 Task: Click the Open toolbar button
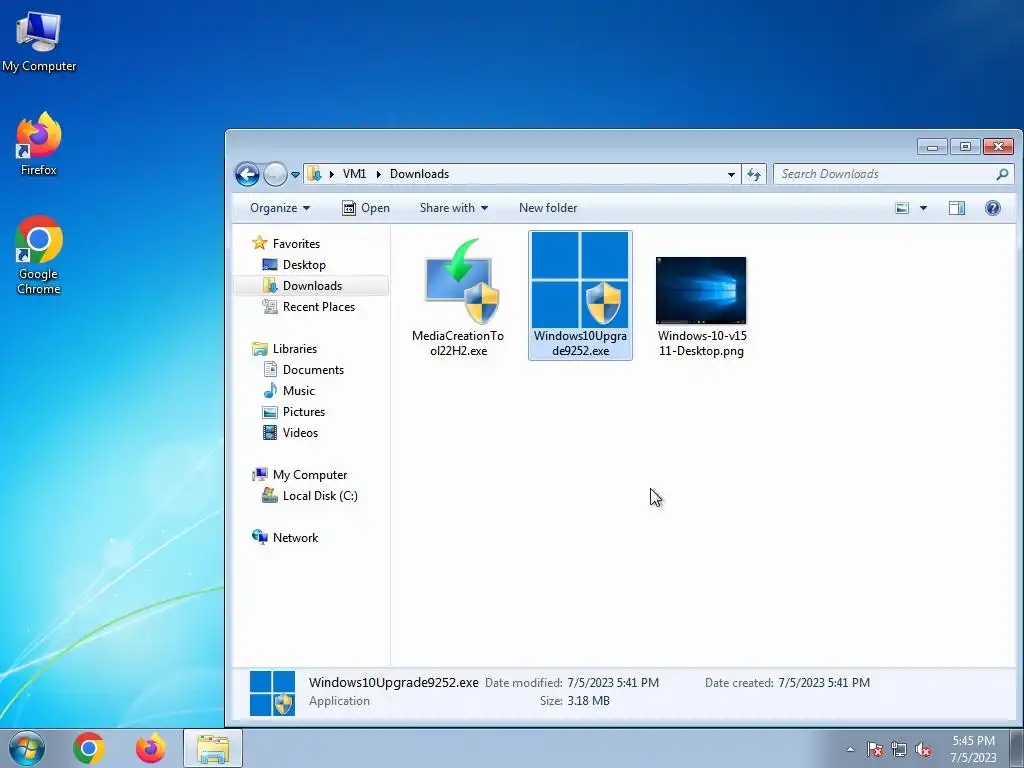366,208
